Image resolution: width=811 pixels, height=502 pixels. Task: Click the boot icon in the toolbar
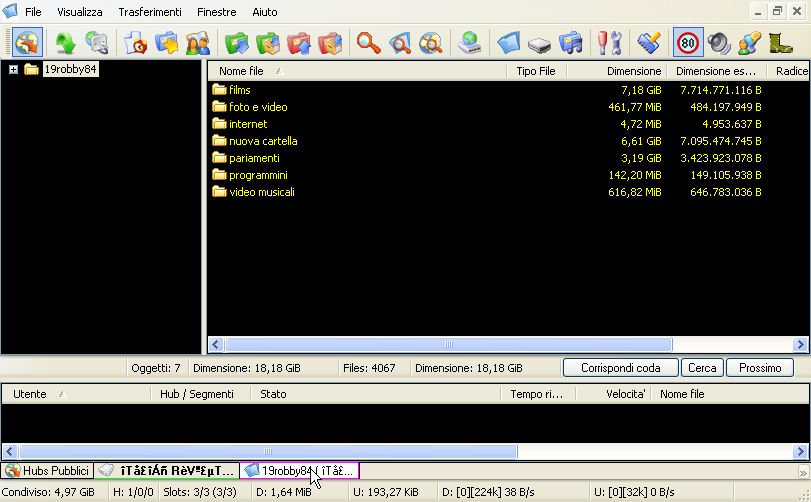point(780,43)
